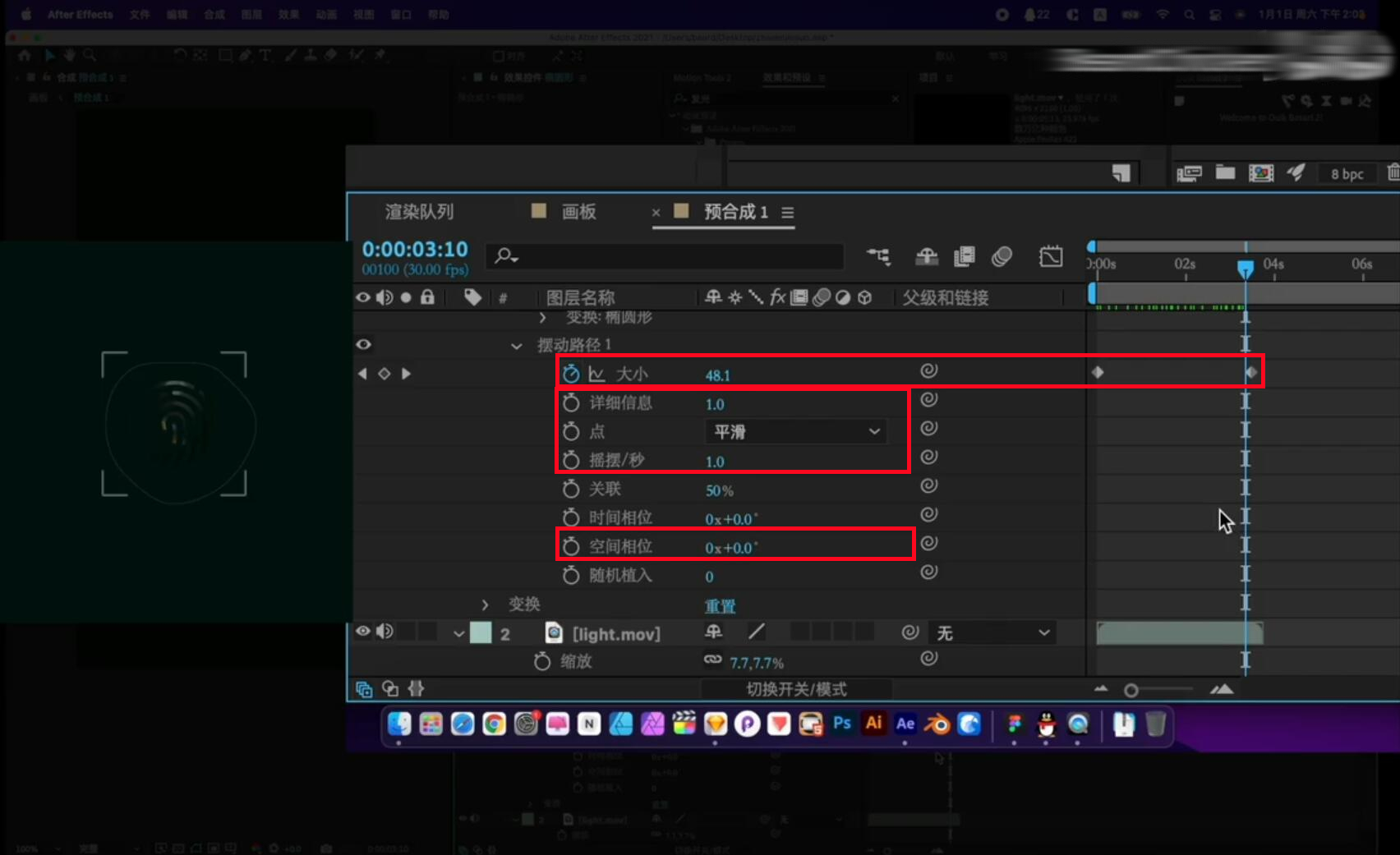The image size is (1400, 855).
Task: Launch Illustrator from the dock
Action: [873, 724]
